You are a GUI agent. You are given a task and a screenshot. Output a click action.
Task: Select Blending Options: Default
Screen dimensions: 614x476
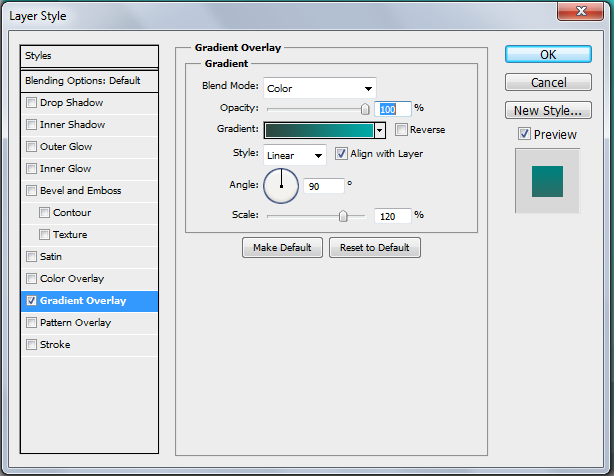[x=90, y=80]
